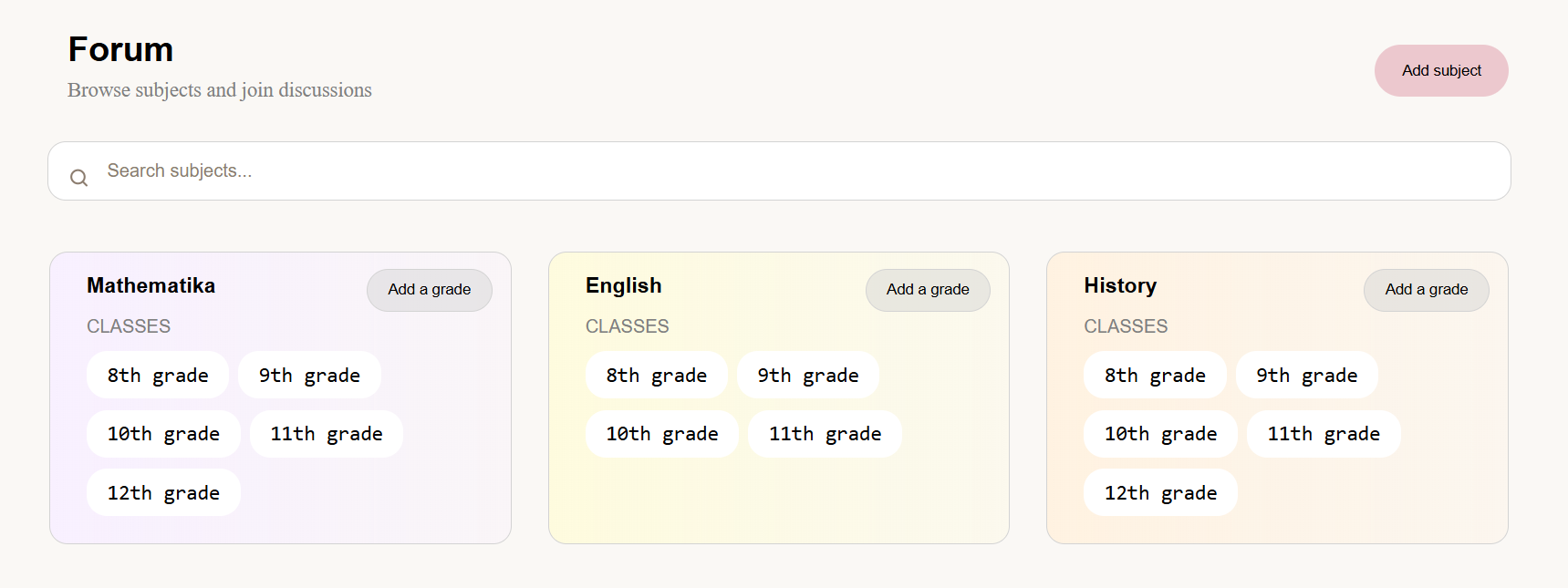Open English 8th grade class

[656, 376]
